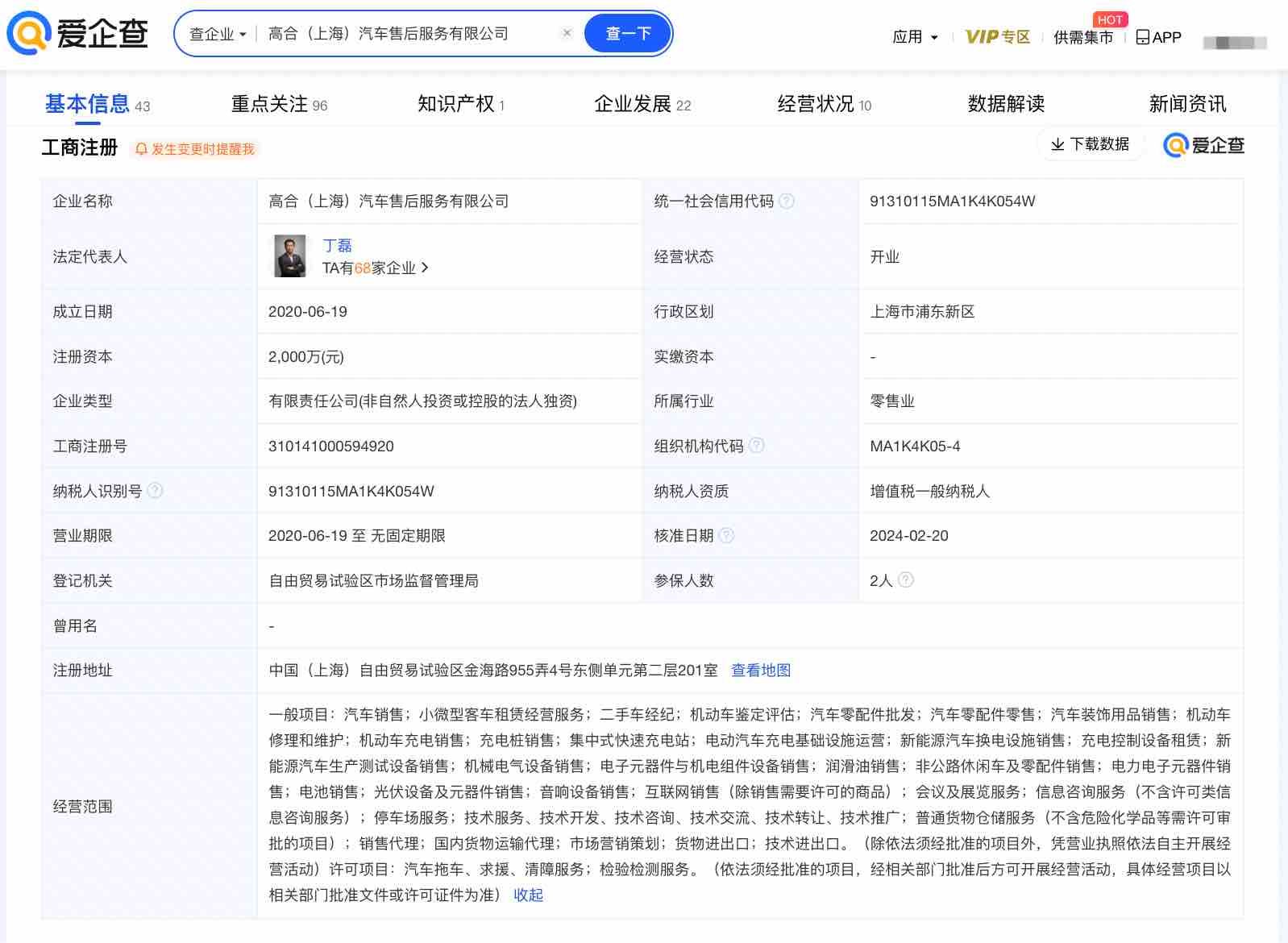The width and height of the screenshot is (1288, 943).
Task: Click the 310141000594920 registration number
Action: click(x=331, y=447)
